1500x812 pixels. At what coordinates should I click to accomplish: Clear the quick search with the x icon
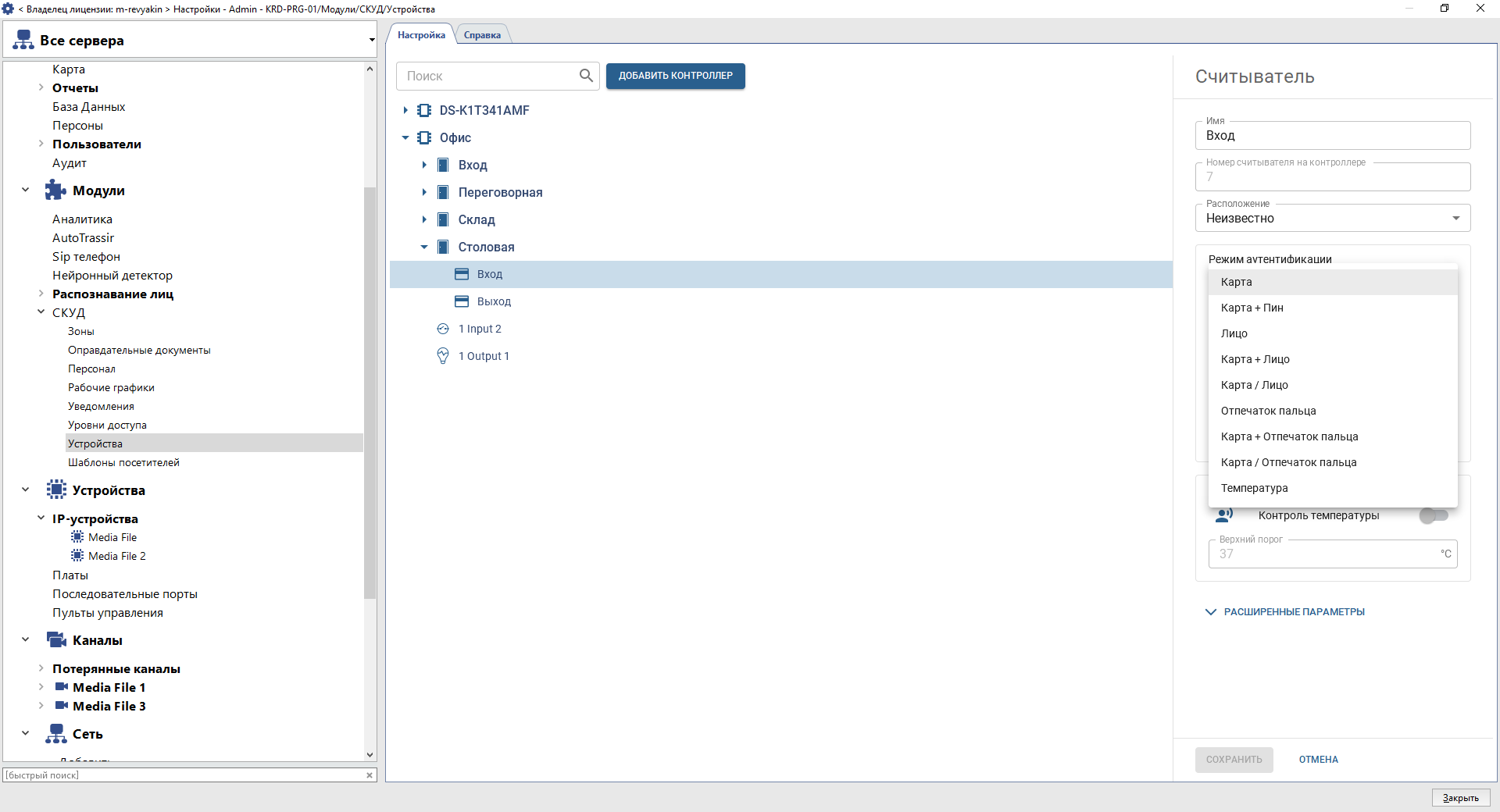pos(370,775)
